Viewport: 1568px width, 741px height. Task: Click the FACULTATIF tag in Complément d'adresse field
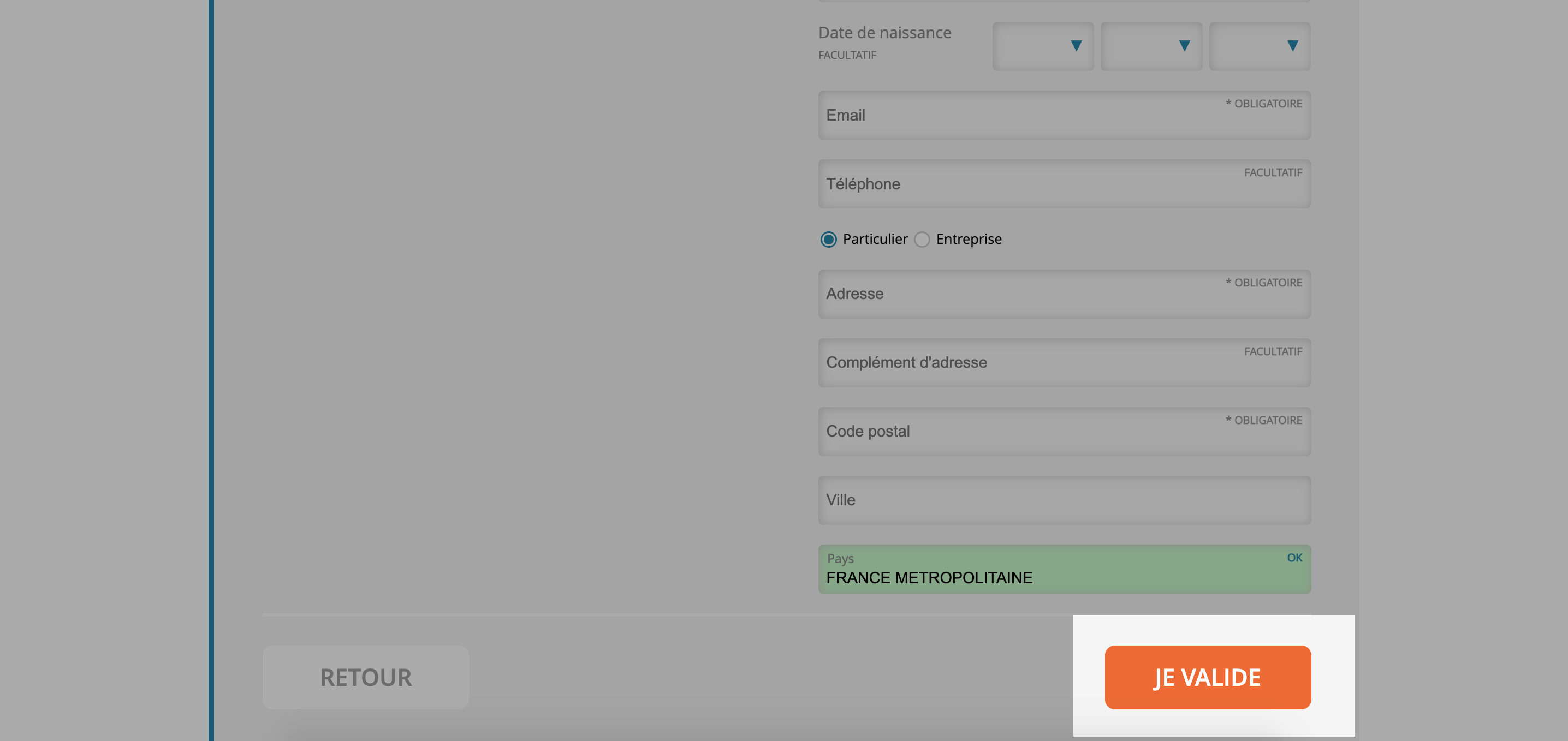(x=1273, y=351)
